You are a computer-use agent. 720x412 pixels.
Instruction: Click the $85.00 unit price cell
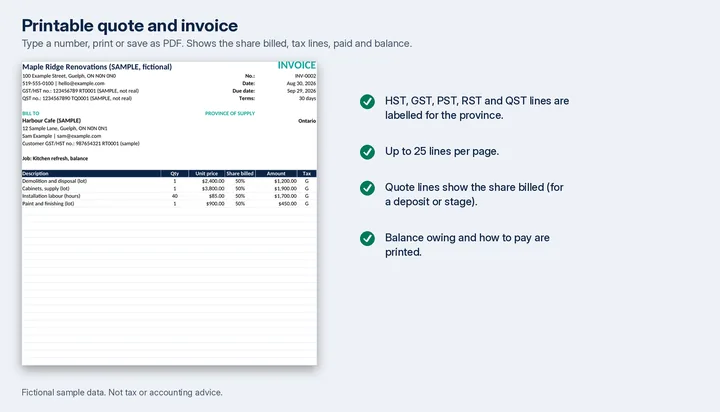(x=217, y=196)
